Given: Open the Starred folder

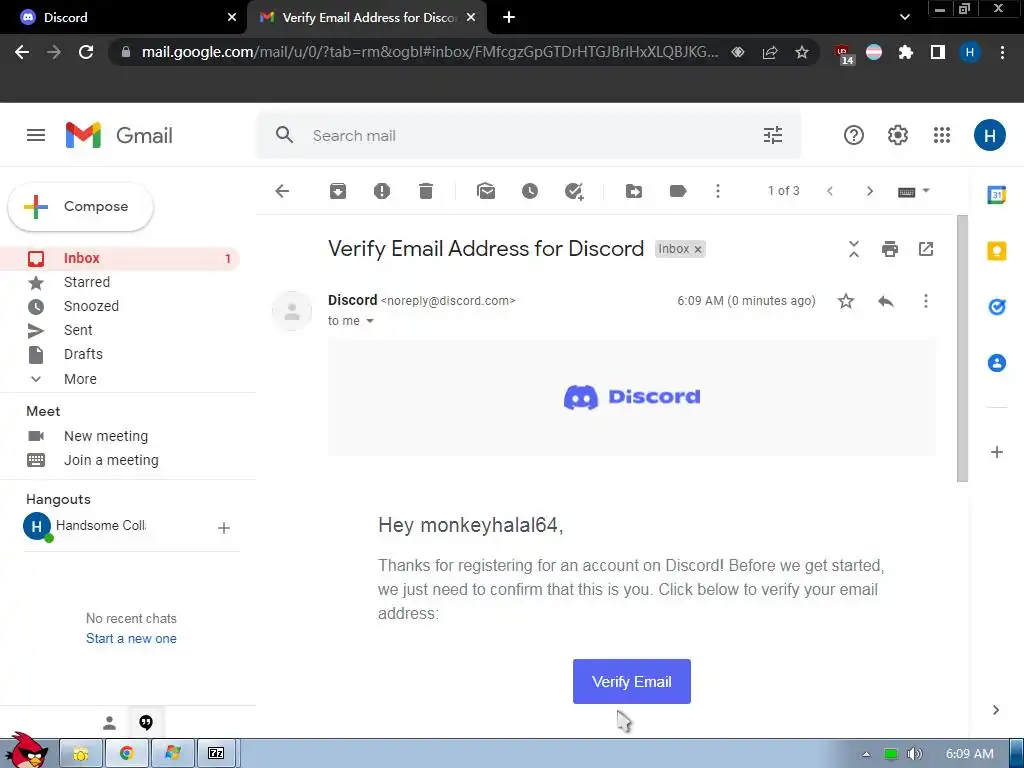Looking at the screenshot, I should (87, 282).
